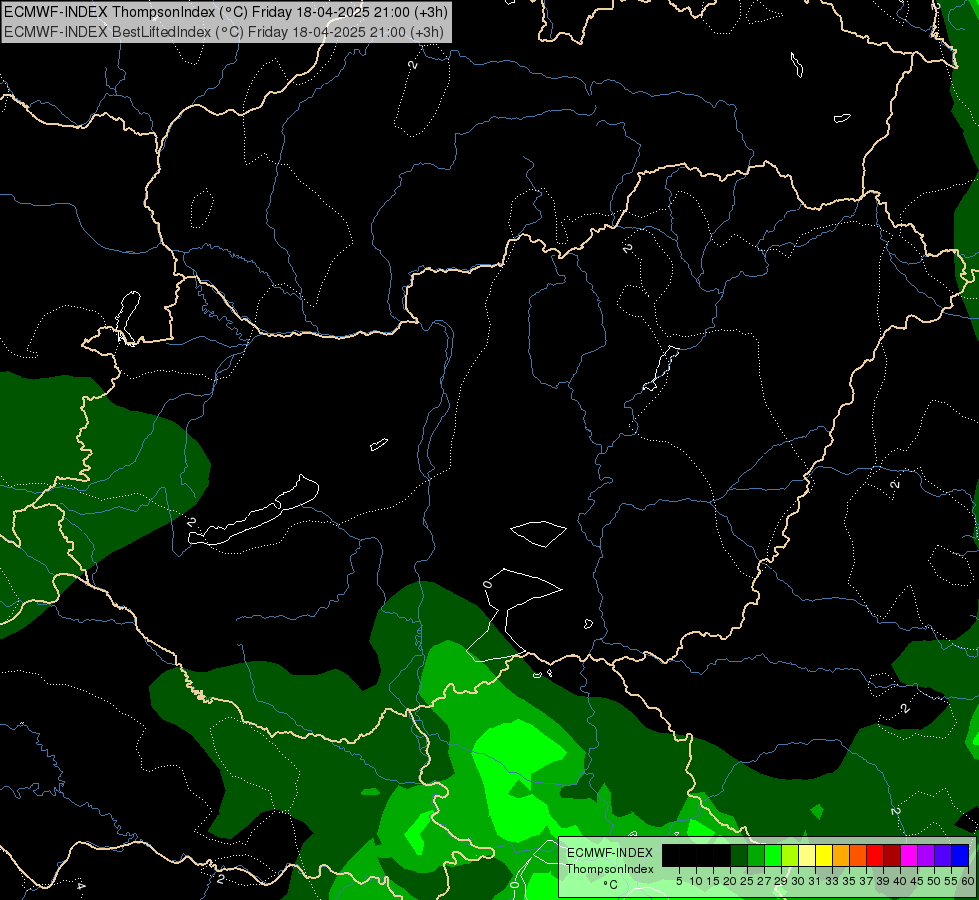The image size is (979, 900).
Task: Click the ThompsonIndex title line at top
Action: [225, 12]
